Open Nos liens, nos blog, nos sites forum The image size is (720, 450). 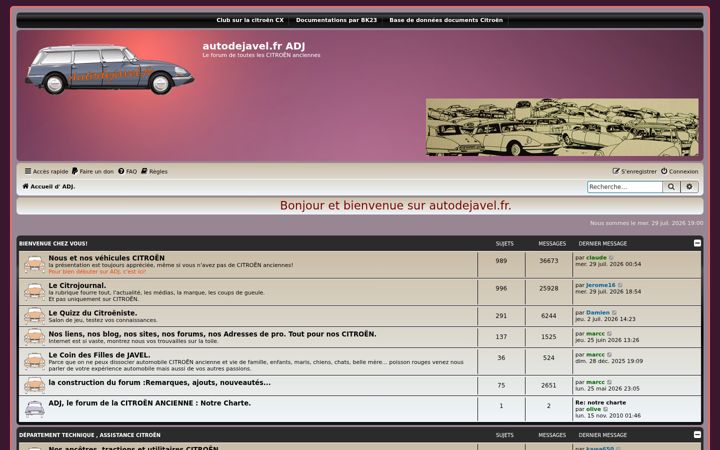click(212, 334)
